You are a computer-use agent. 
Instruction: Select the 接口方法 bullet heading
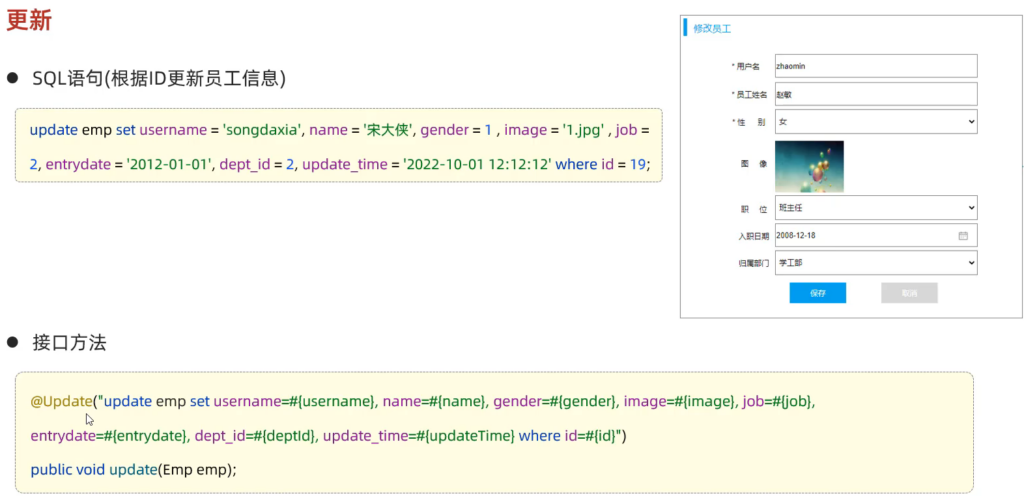pos(69,343)
